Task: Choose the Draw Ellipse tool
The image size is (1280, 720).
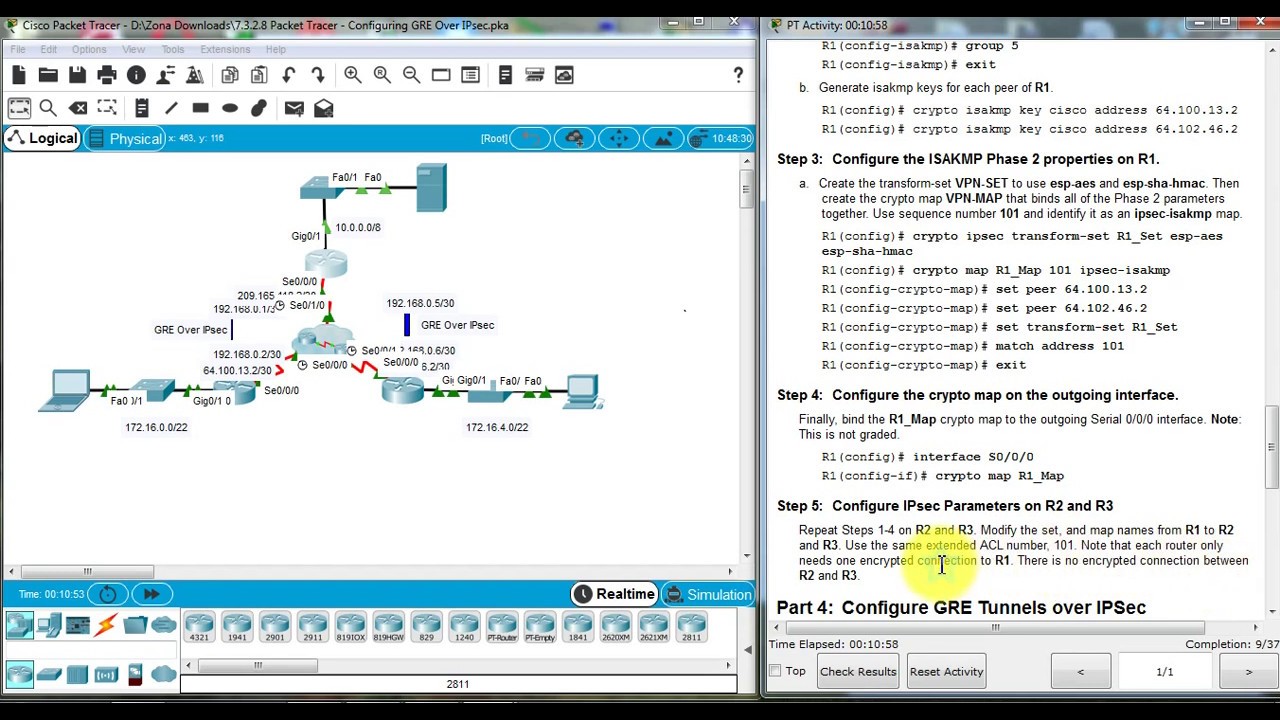Action: pyautogui.click(x=230, y=108)
